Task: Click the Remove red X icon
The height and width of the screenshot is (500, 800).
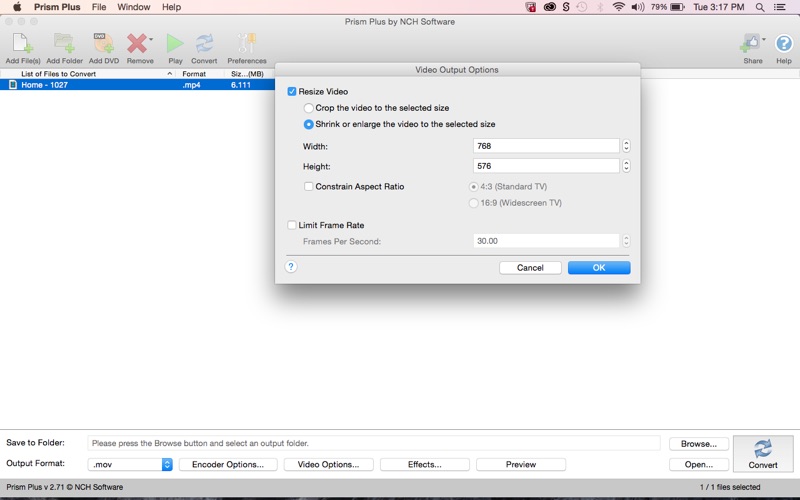Action: pyautogui.click(x=136, y=44)
